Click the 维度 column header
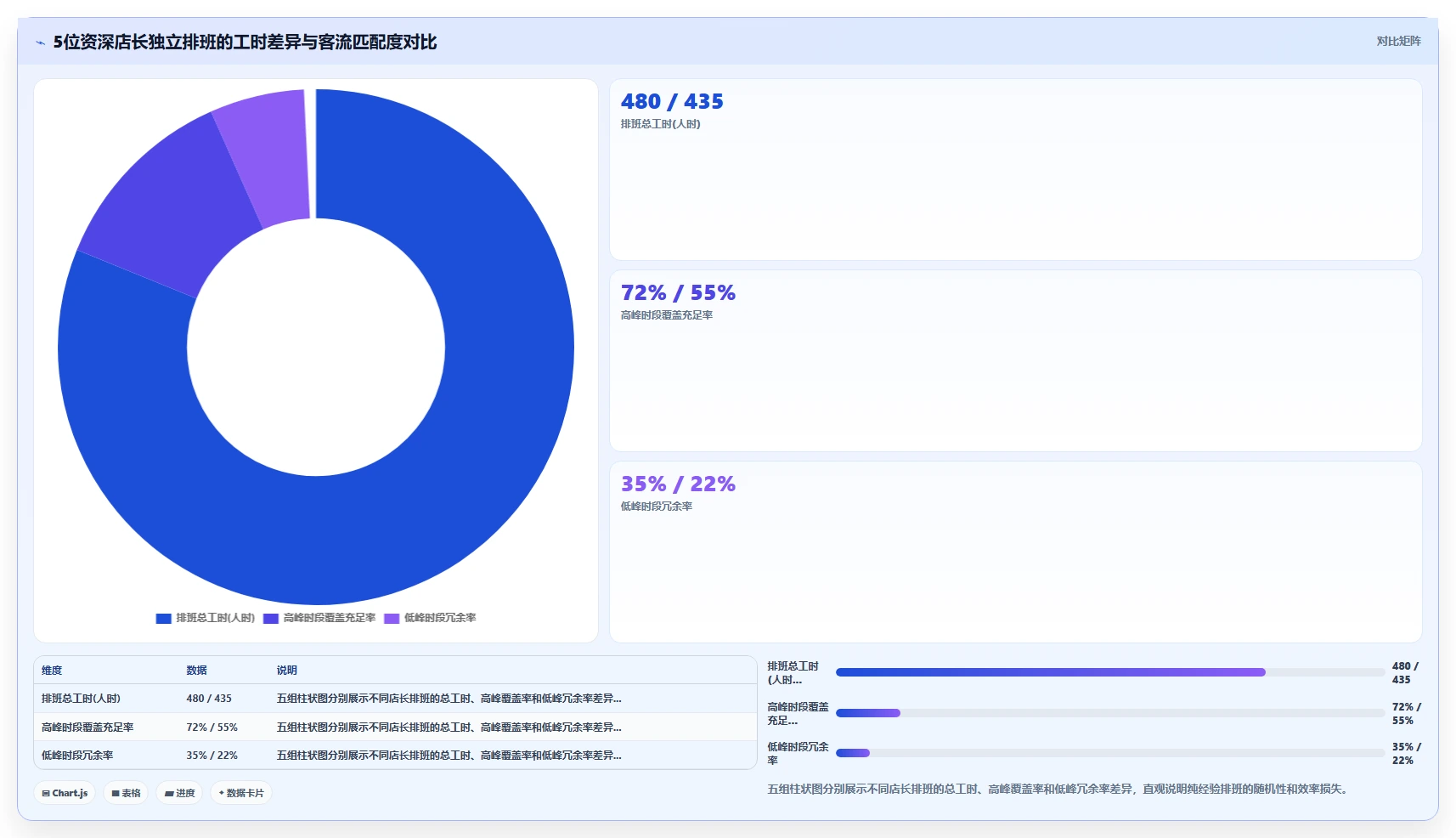 coord(52,671)
